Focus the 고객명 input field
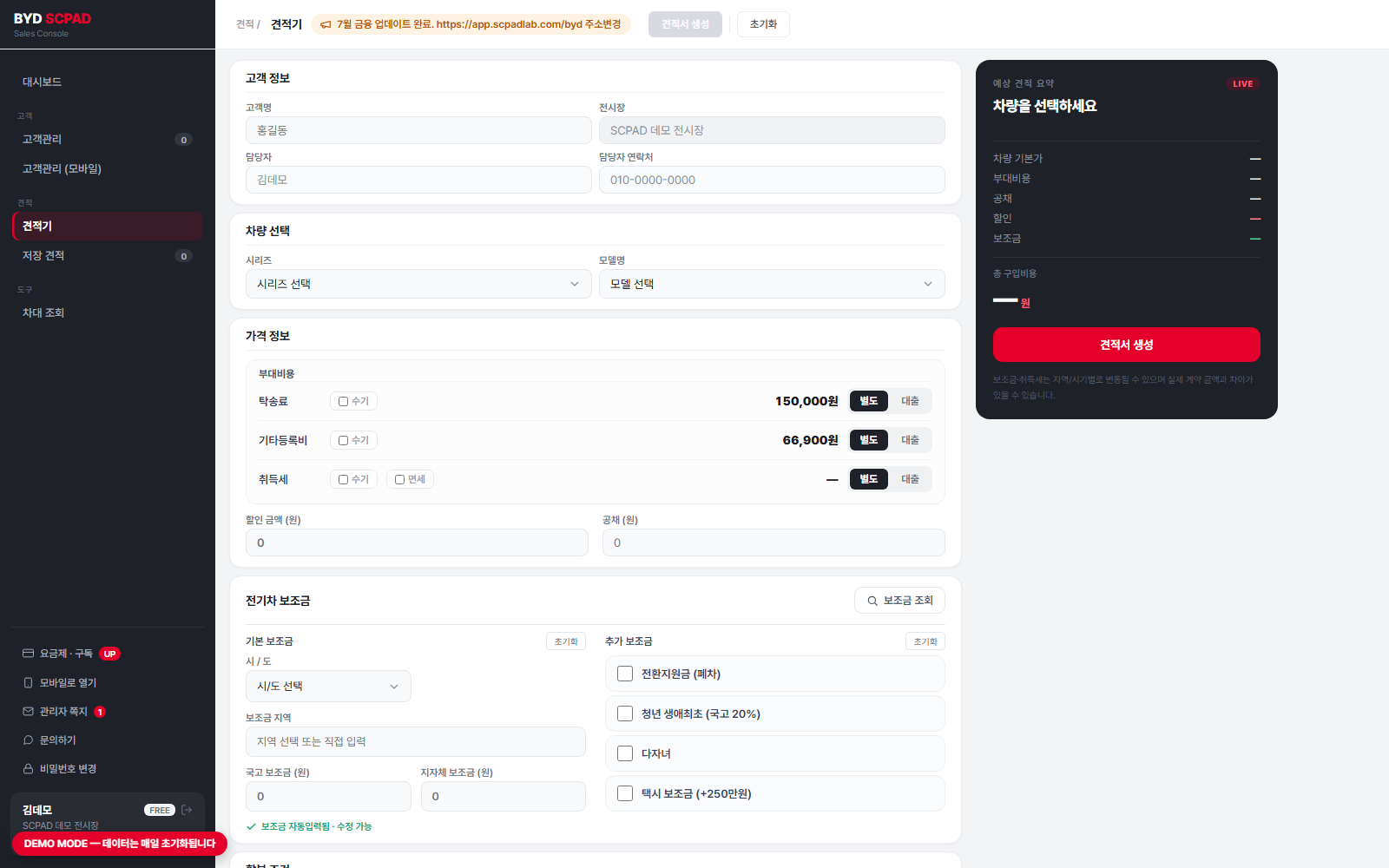1389x868 pixels. click(418, 130)
